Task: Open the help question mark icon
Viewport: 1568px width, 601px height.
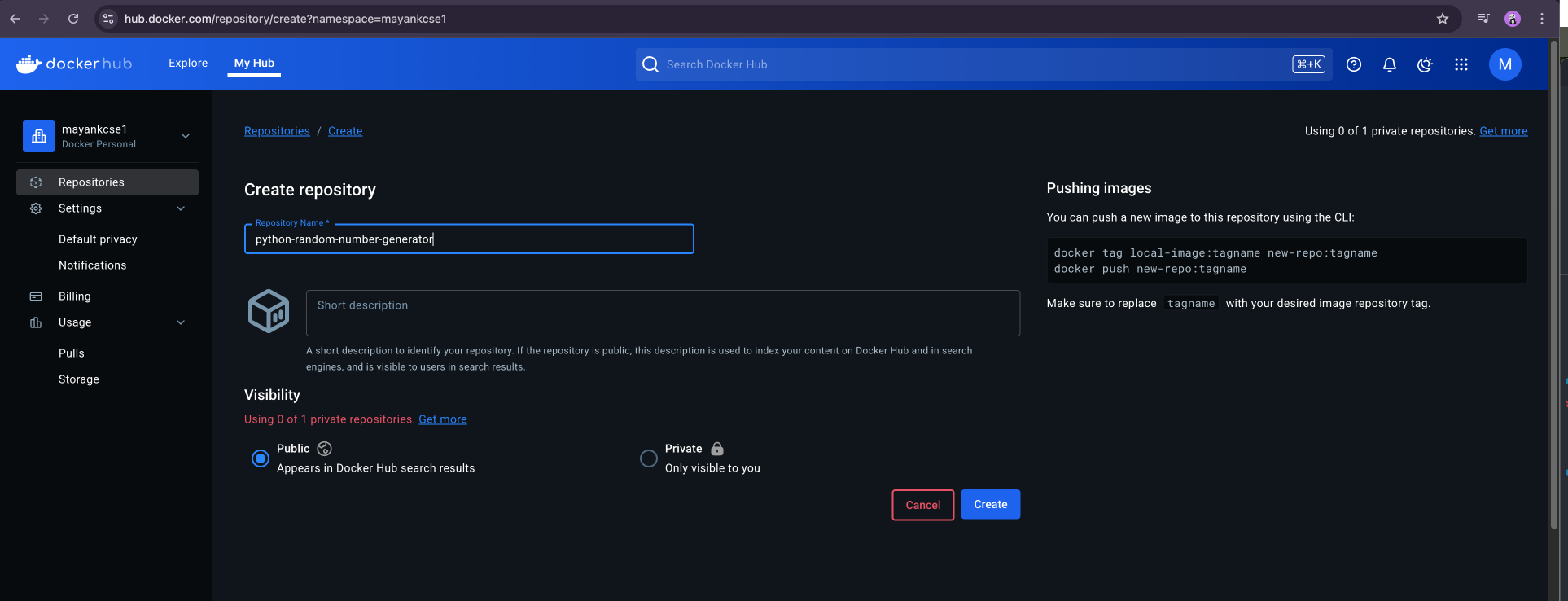Action: point(1354,64)
